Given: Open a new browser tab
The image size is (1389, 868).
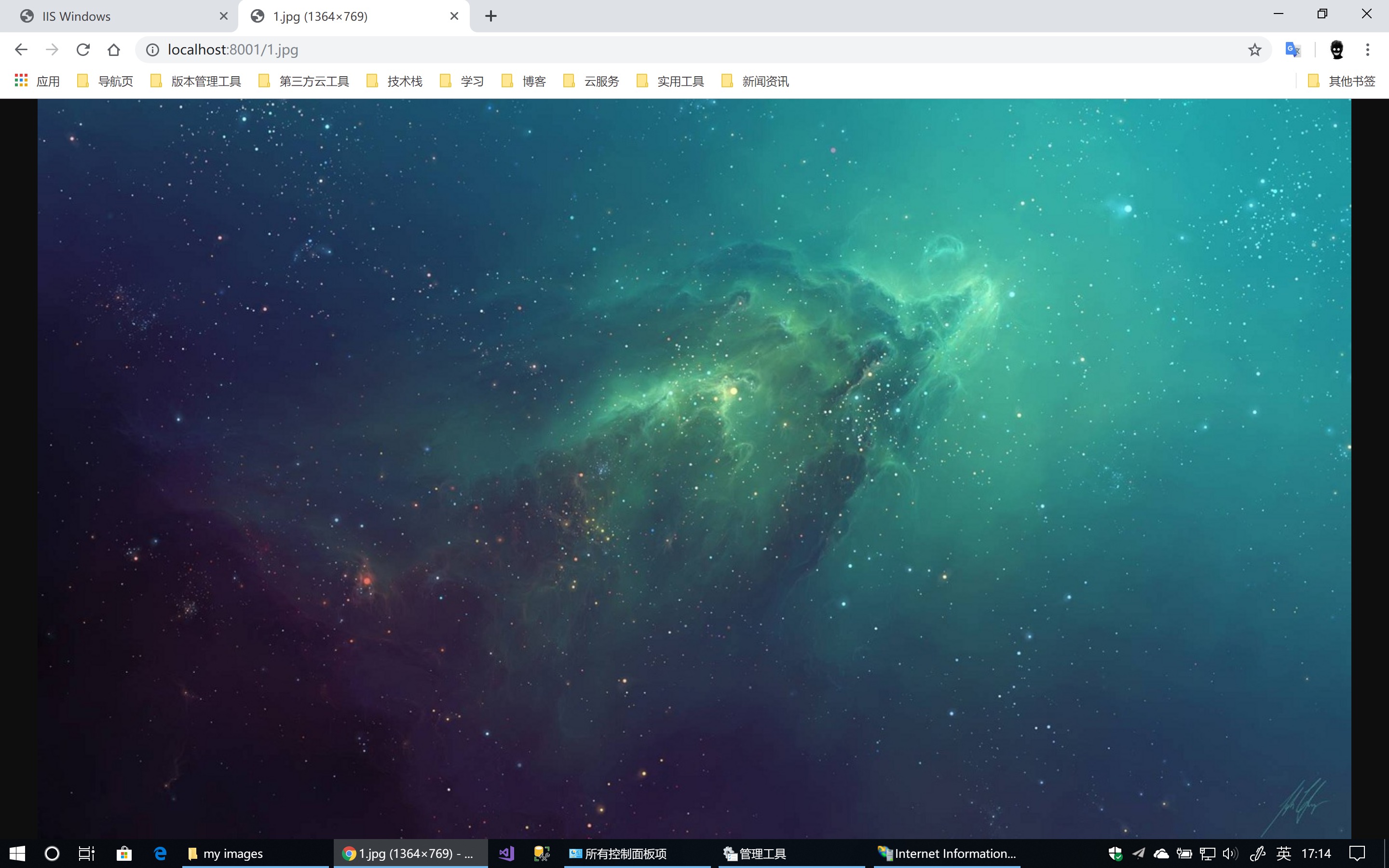Looking at the screenshot, I should (x=491, y=16).
